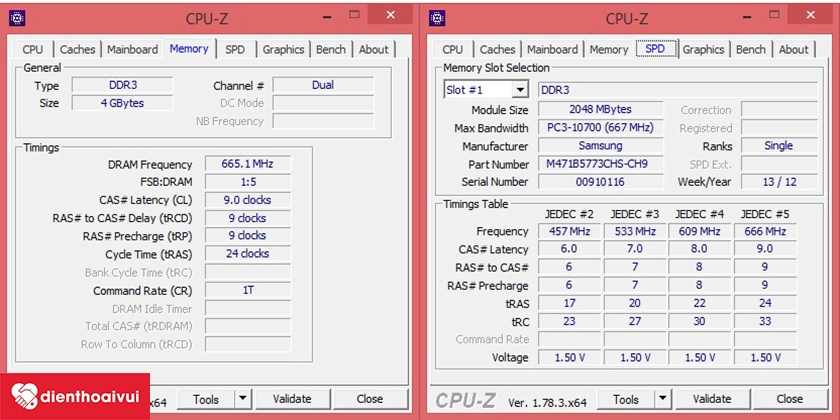Select the Memory tab in left window

189,48
